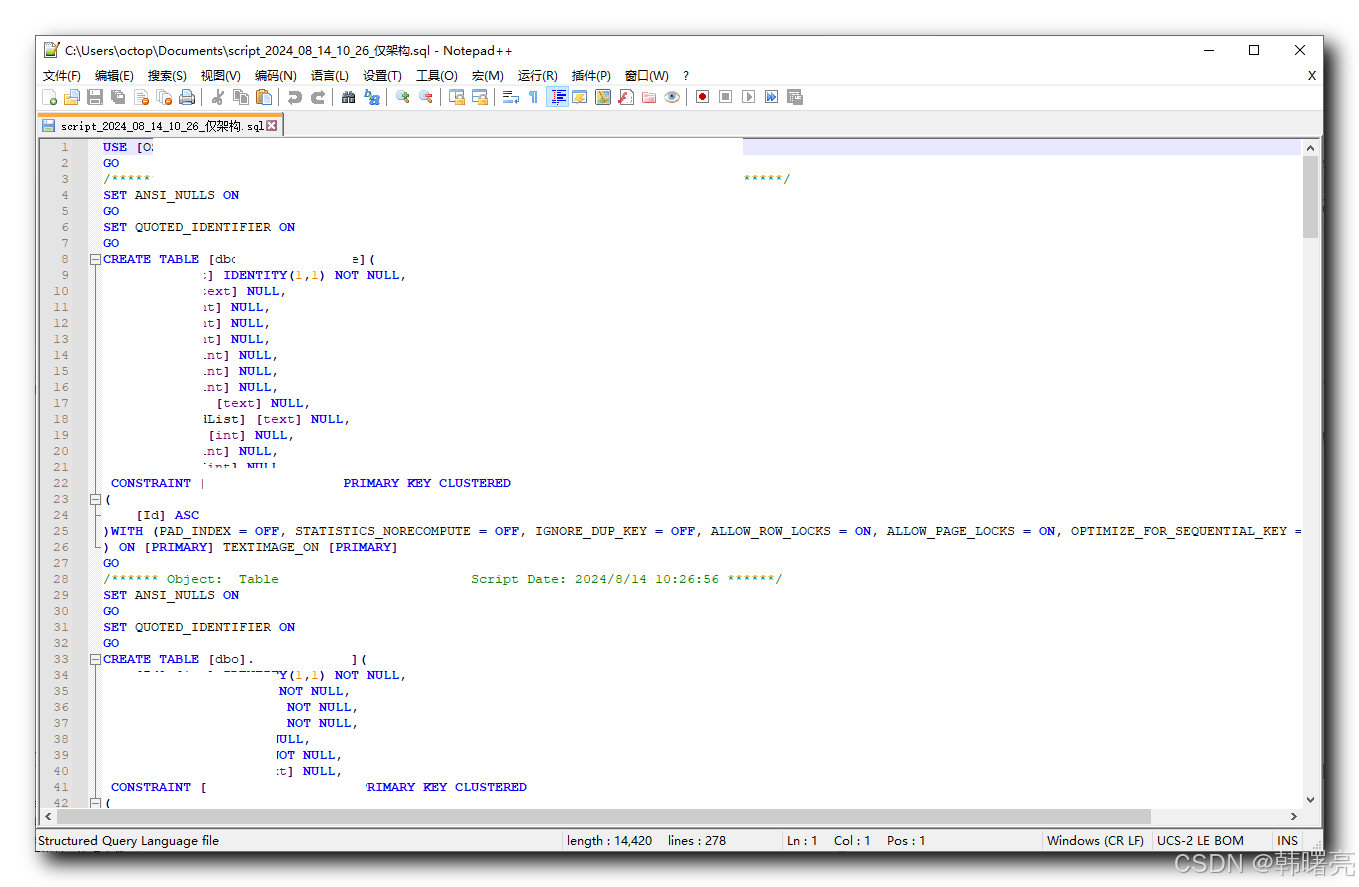1359x887 pixels.
Task: Toggle synchronize horizontal scrolling icon
Action: coord(479,97)
